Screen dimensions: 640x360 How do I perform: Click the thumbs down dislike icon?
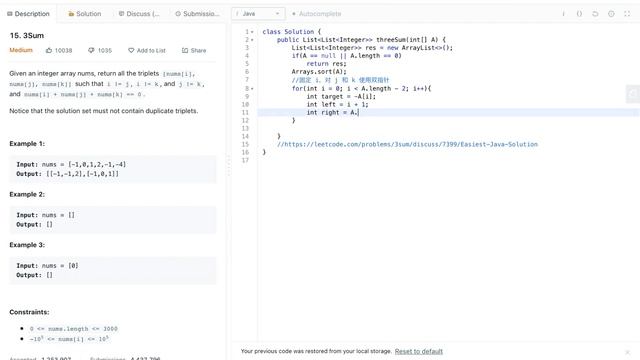pos(91,50)
